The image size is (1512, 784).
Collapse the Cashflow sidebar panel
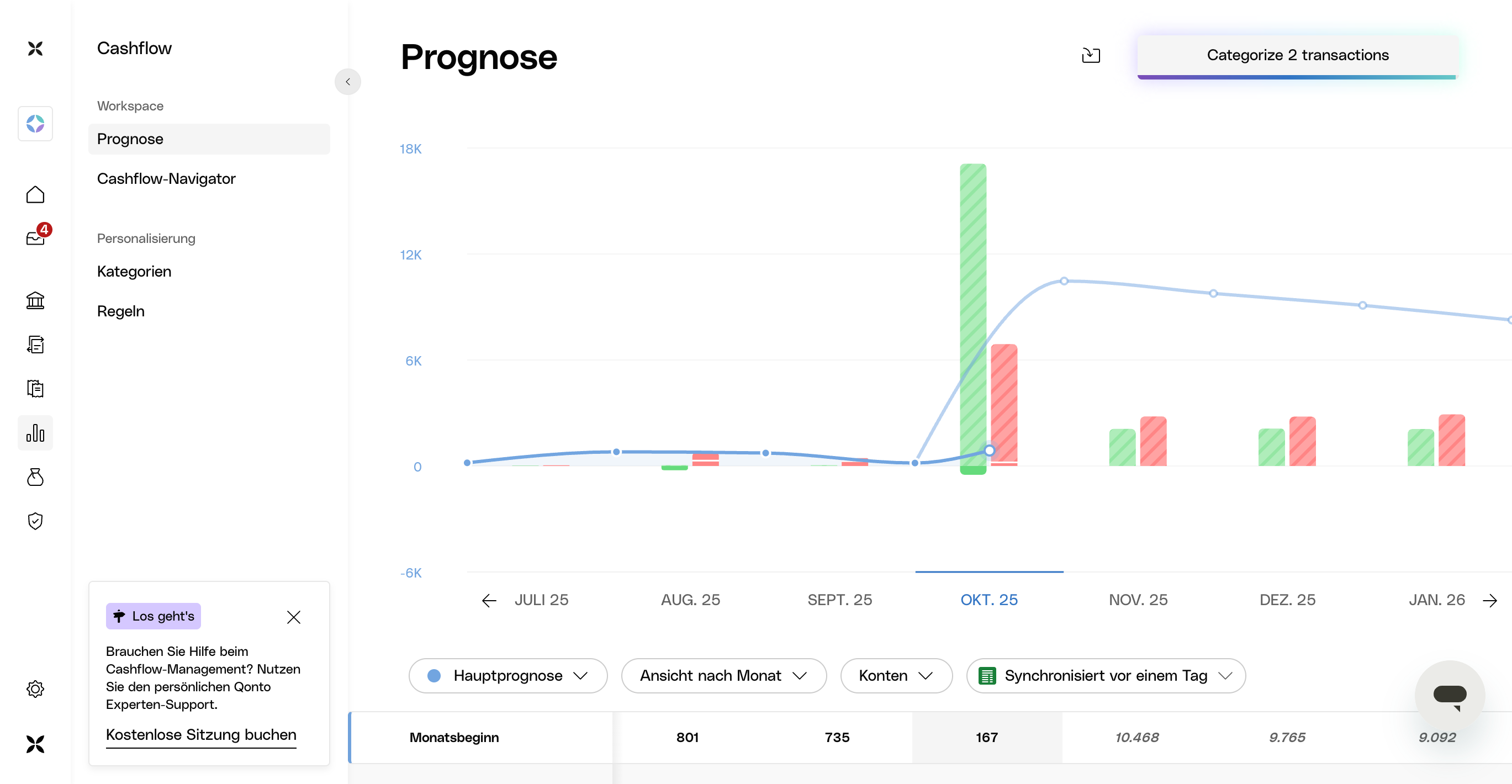tap(347, 82)
